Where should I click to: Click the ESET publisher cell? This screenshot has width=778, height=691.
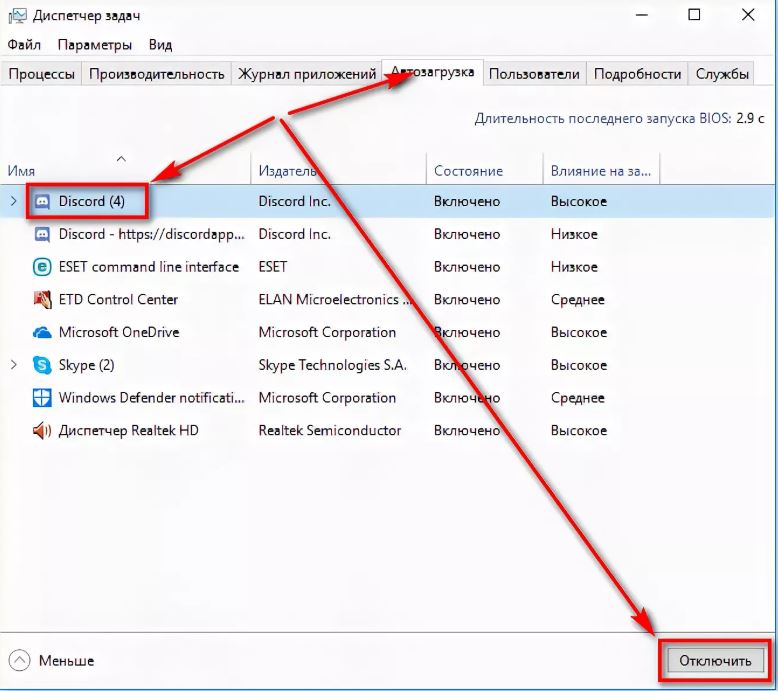pyautogui.click(x=272, y=267)
